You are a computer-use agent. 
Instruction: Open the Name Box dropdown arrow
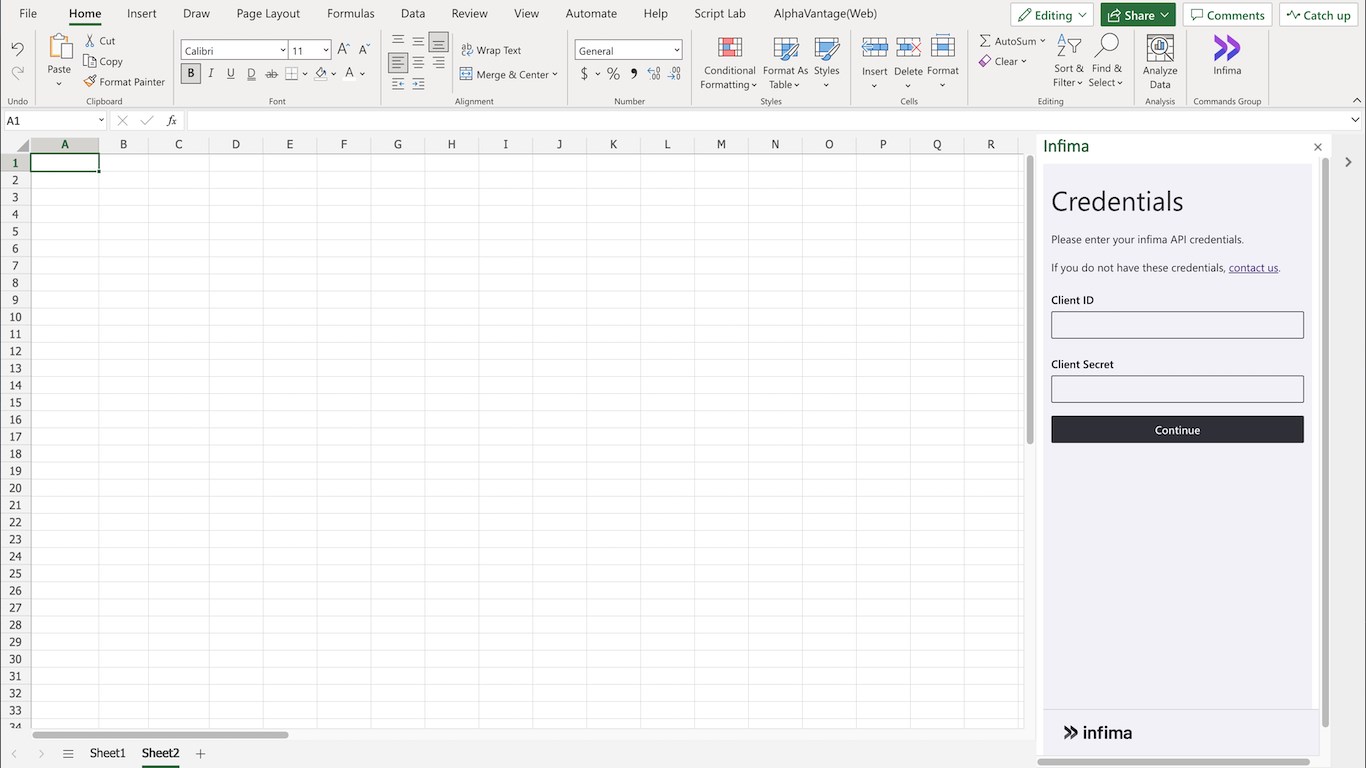point(101,120)
